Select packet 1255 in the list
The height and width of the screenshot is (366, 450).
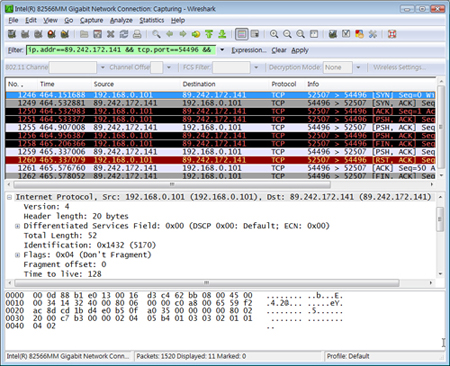[x=220, y=127]
